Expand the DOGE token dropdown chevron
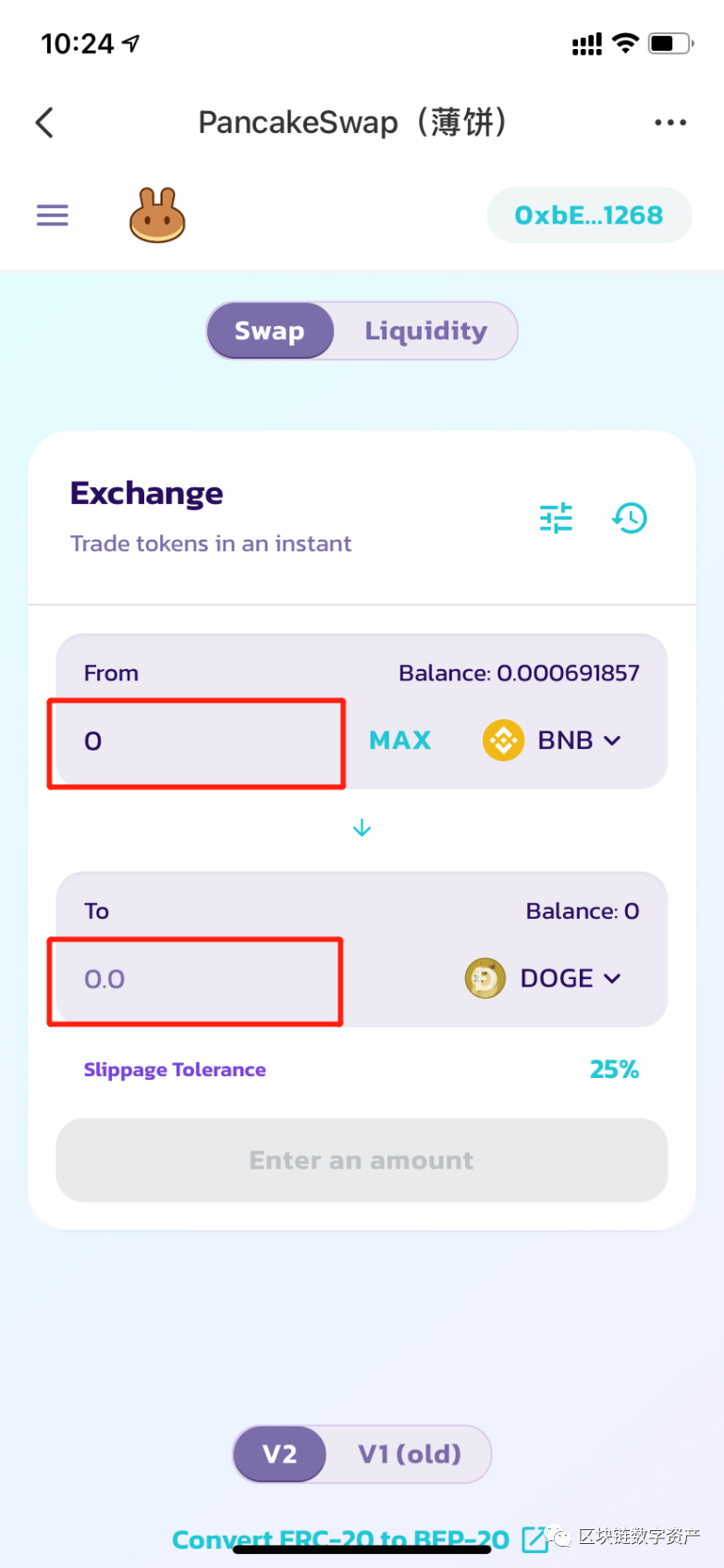The image size is (724, 1568). (x=612, y=978)
